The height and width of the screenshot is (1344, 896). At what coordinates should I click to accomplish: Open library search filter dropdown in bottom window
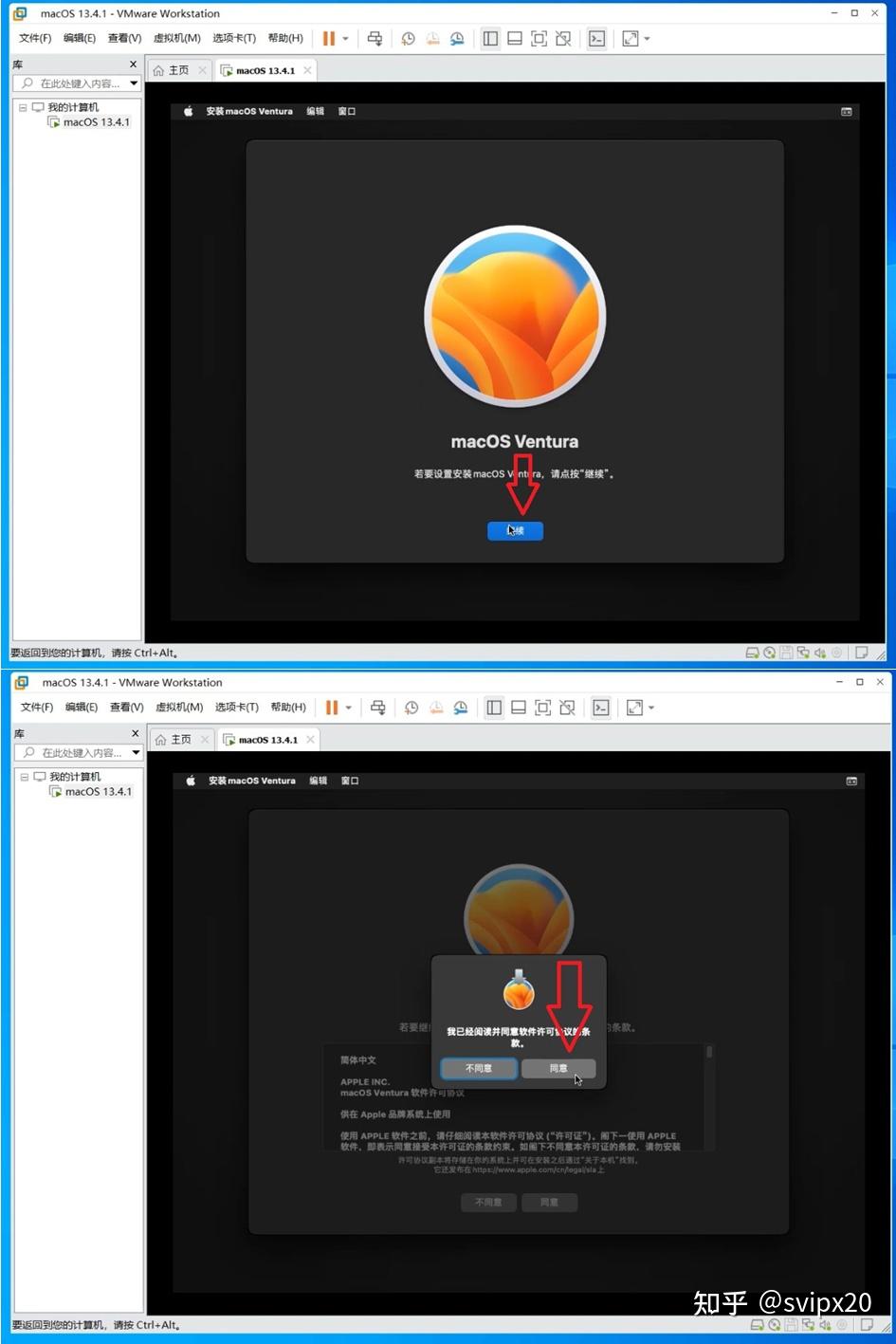[136, 752]
